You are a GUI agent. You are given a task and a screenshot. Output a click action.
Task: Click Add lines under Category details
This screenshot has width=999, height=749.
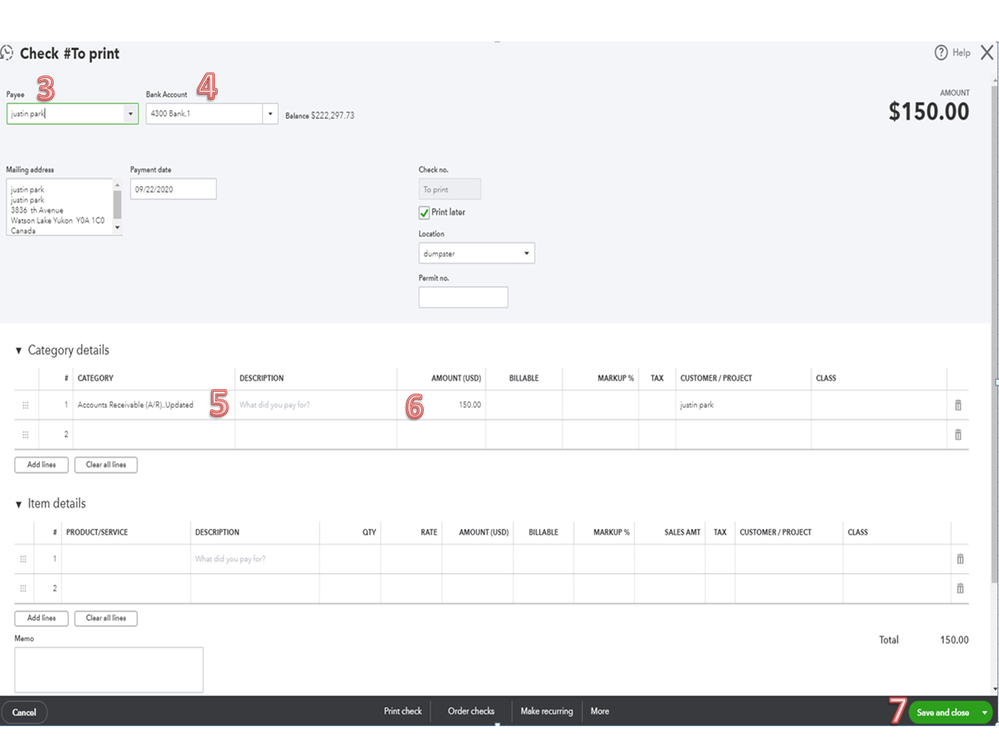pos(41,465)
